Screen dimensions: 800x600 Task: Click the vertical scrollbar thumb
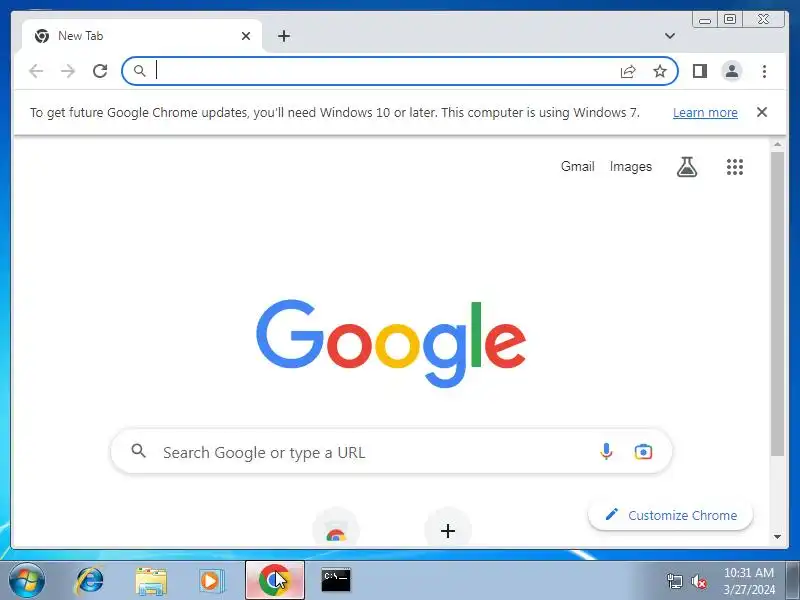(777, 304)
